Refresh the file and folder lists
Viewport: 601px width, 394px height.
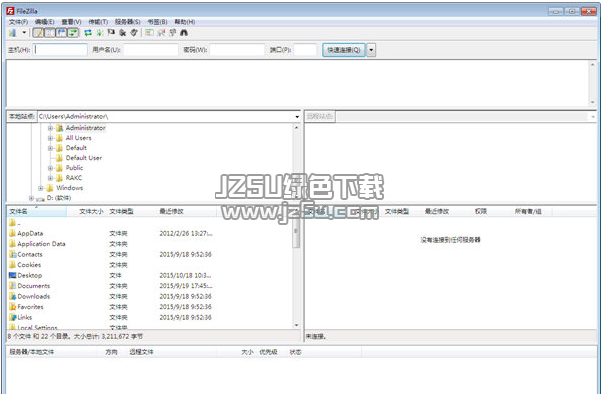click(x=88, y=33)
